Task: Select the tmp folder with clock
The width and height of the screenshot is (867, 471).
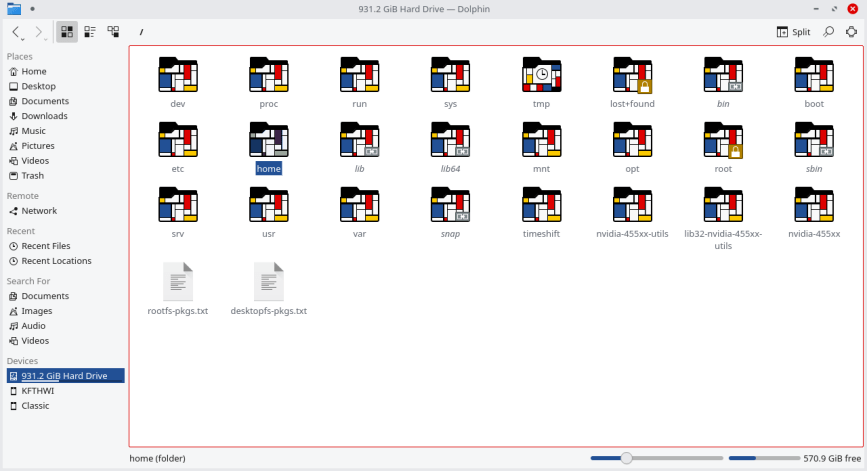Action: [x=541, y=75]
